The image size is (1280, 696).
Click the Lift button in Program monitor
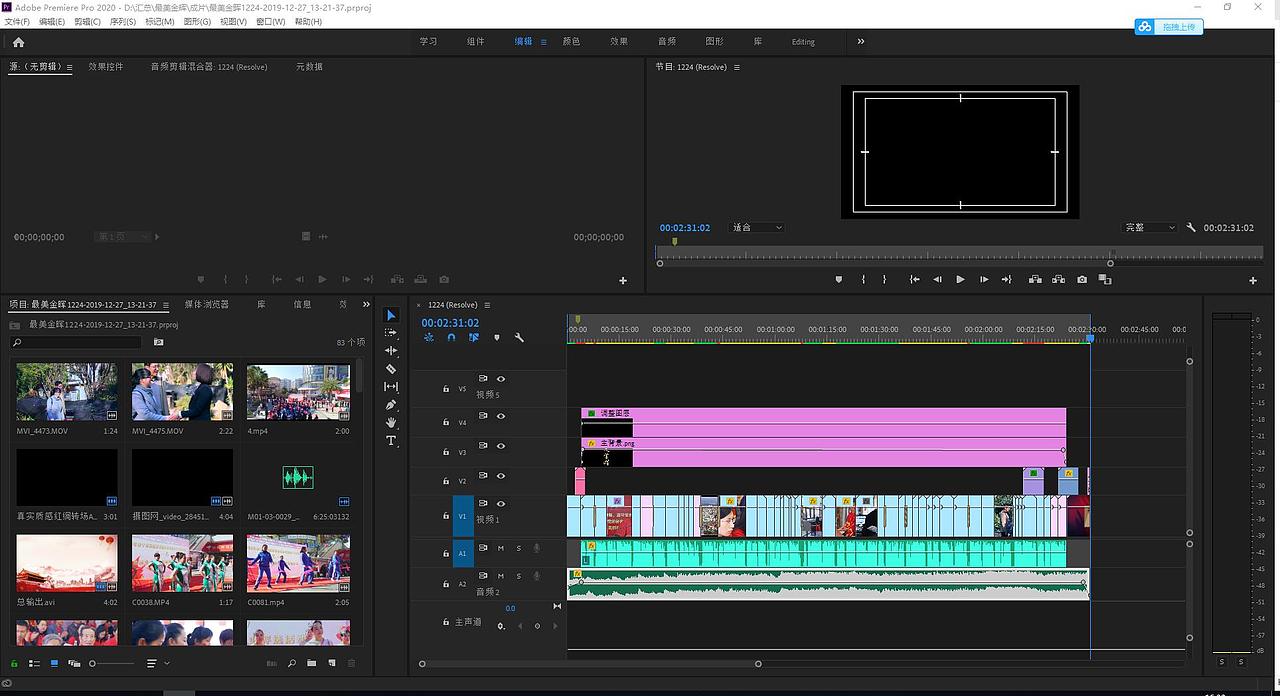coord(1035,280)
